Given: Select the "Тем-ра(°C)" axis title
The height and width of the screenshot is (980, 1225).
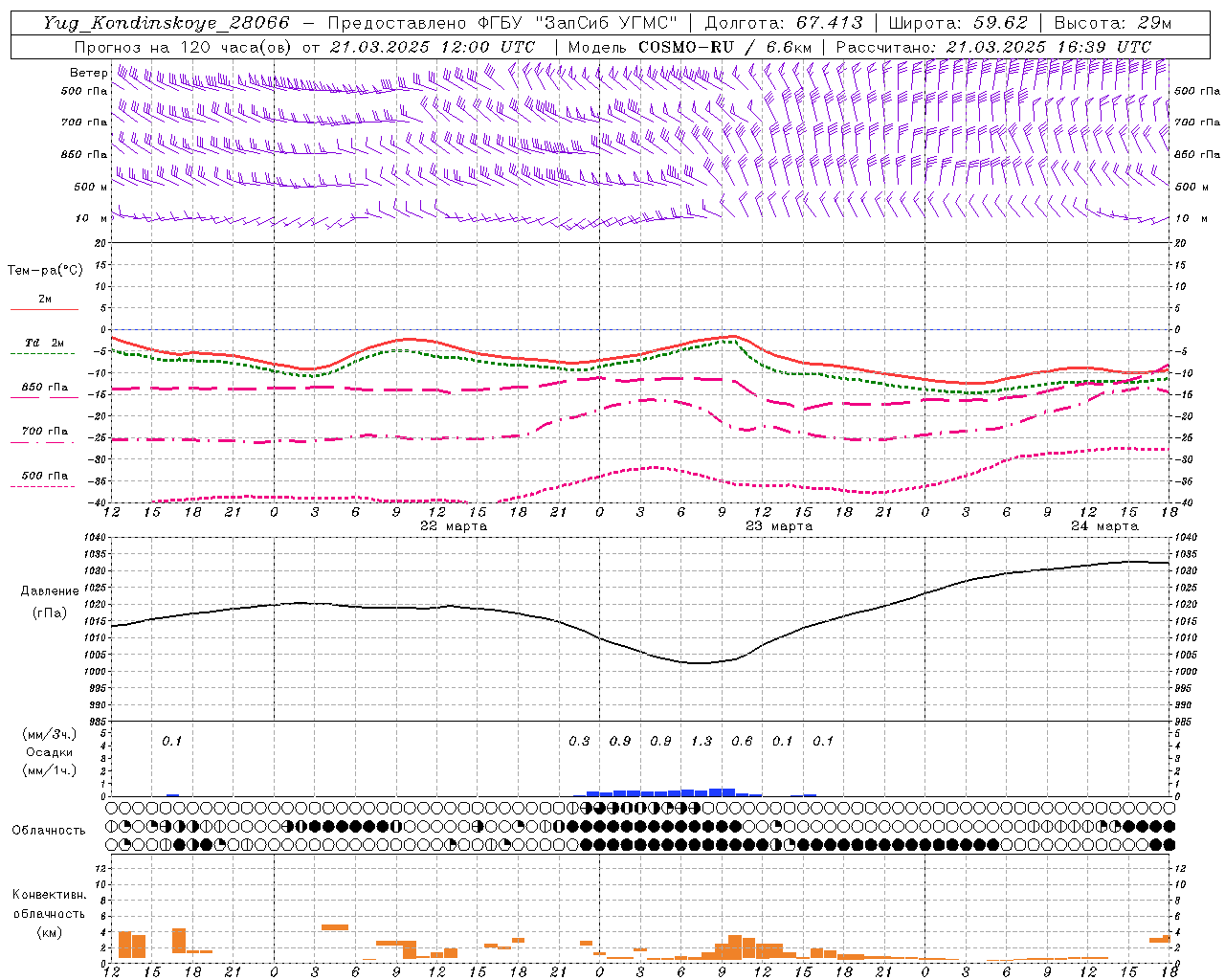Looking at the screenshot, I should coord(45,271).
